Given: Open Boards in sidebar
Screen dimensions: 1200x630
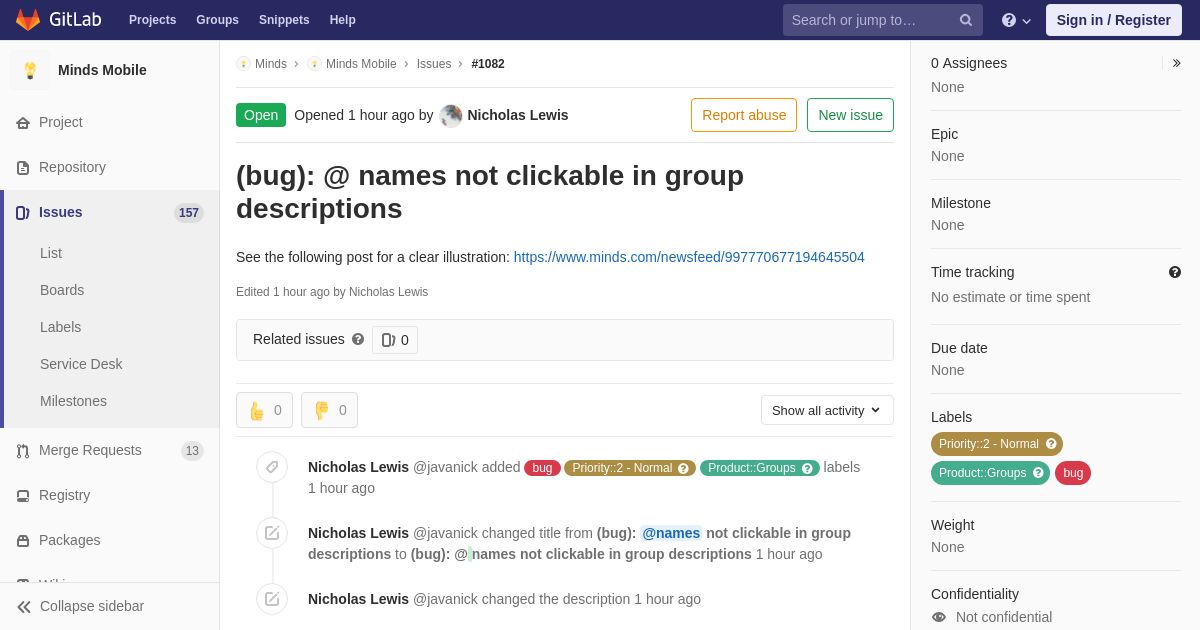Looking at the screenshot, I should (62, 290).
